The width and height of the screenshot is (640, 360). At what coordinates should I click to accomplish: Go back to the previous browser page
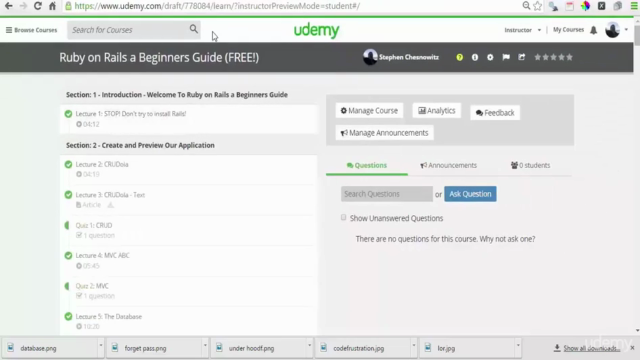coord(8,6)
